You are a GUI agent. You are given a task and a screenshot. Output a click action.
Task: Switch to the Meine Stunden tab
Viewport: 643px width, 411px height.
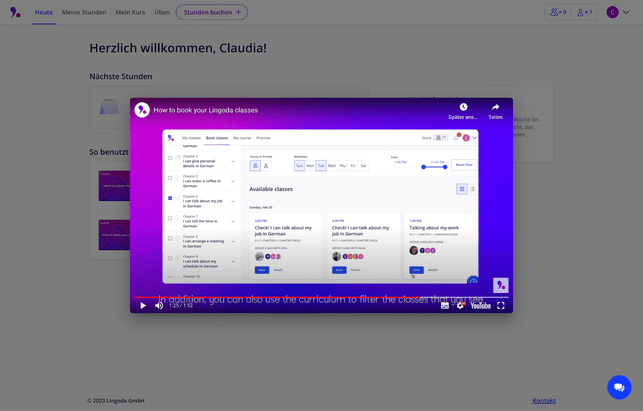coord(83,12)
